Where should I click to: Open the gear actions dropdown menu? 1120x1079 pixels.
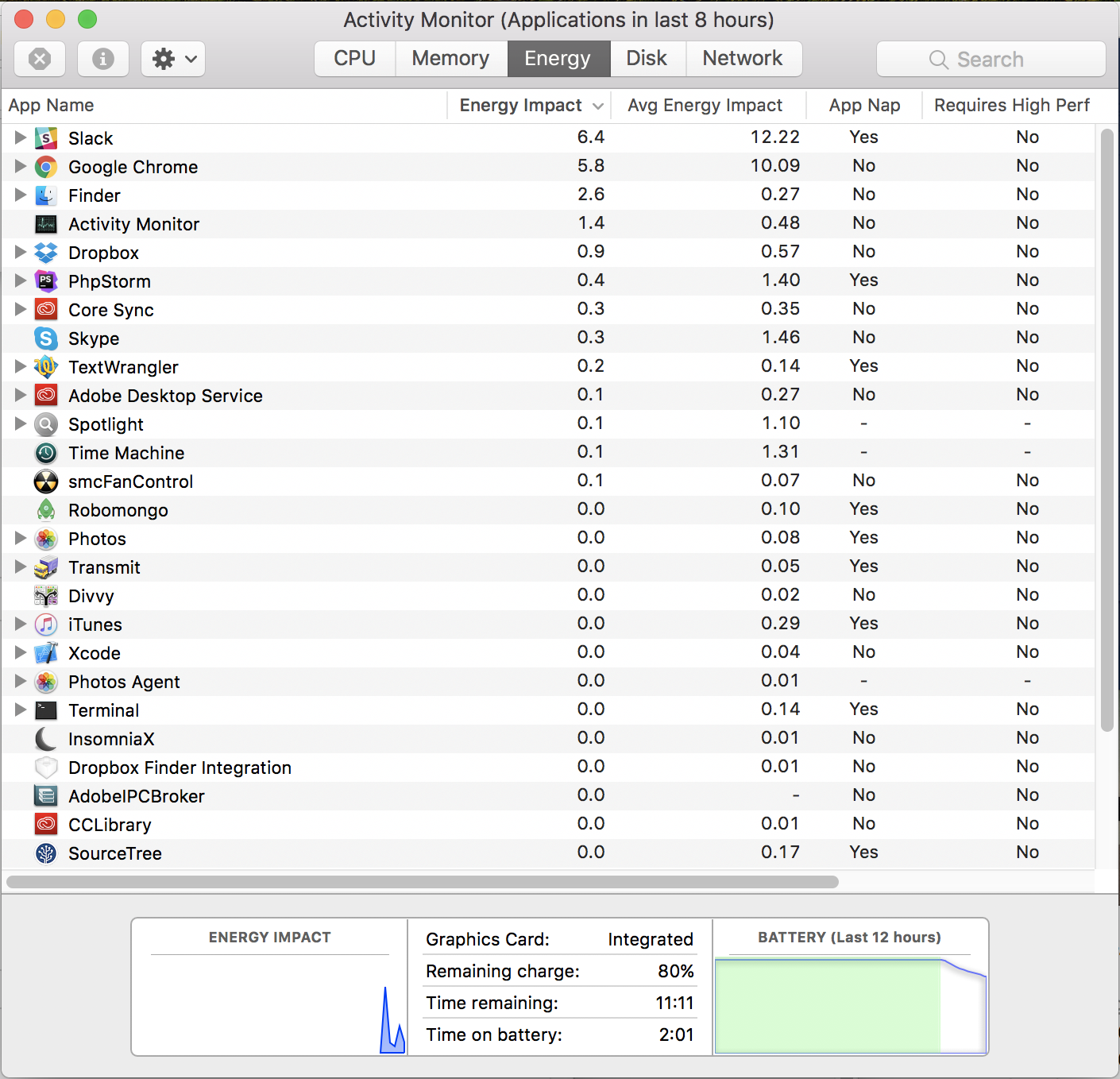coord(173,59)
